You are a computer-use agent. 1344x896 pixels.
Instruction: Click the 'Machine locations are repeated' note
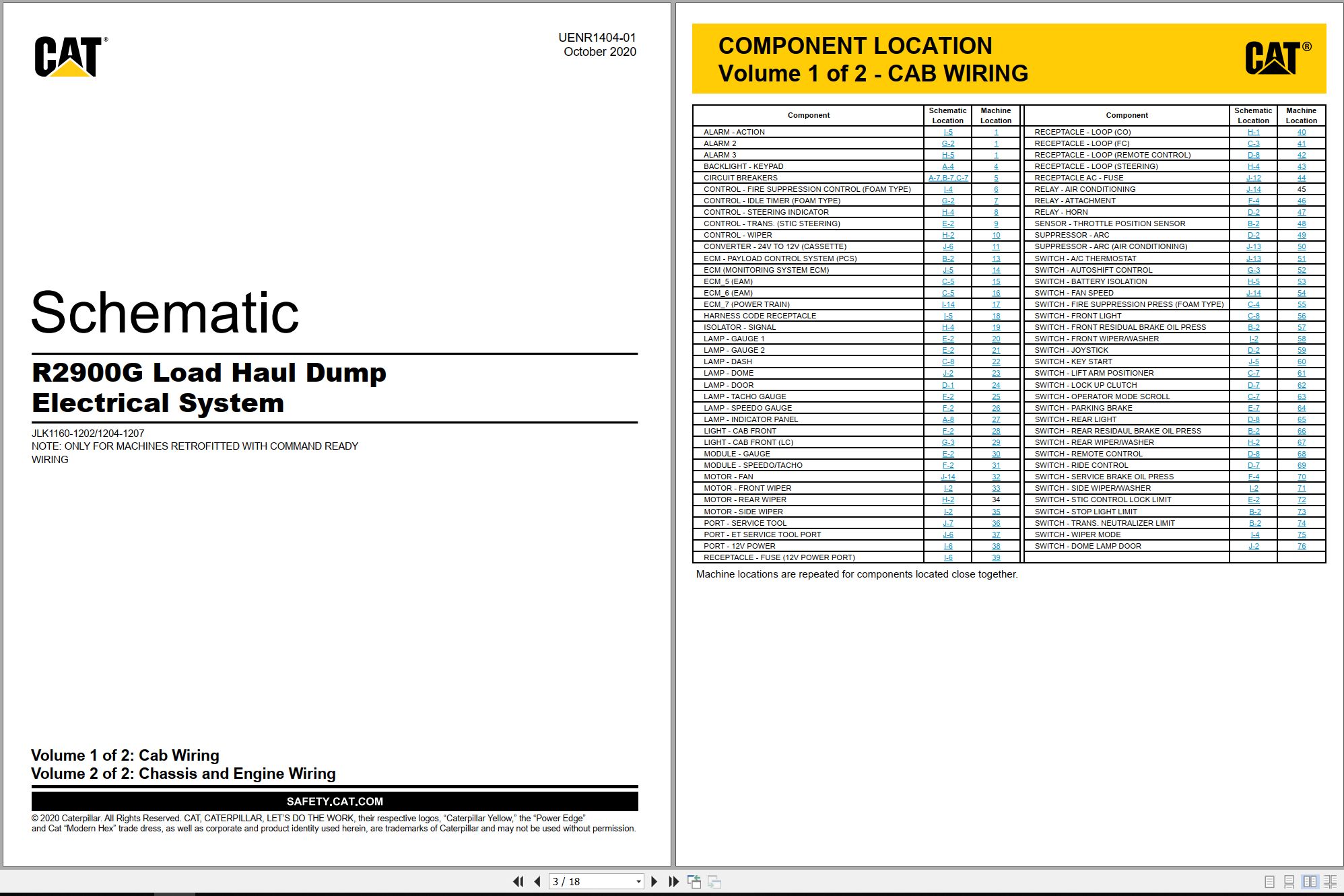coord(856,574)
